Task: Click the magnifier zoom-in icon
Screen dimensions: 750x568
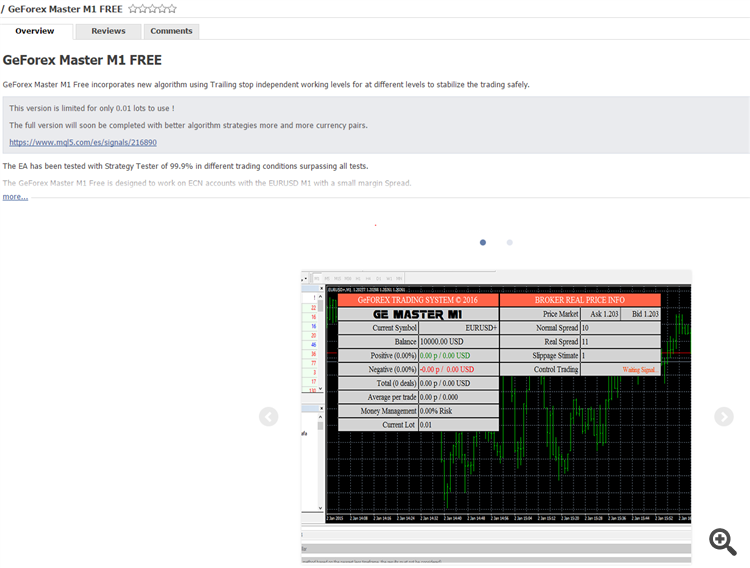Action: (722, 542)
